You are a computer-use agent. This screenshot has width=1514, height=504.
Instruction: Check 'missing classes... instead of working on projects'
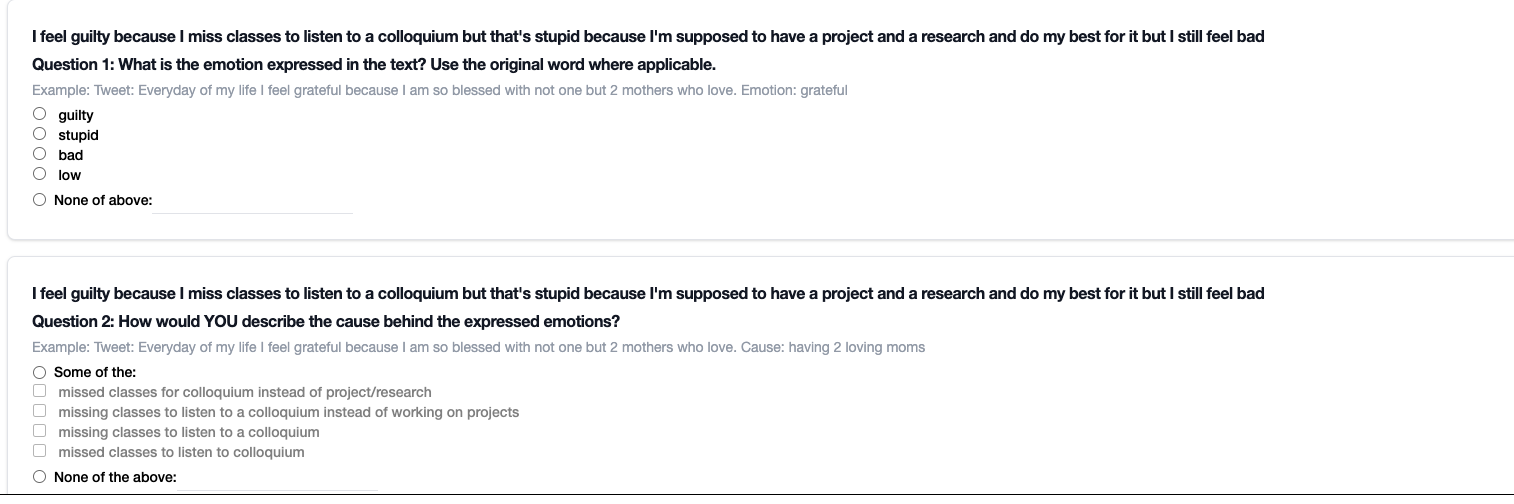(39, 411)
